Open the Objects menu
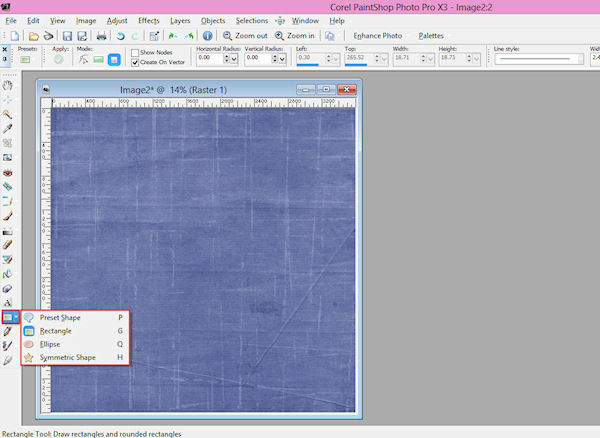Screen dimensions: 600x438 click(x=213, y=21)
